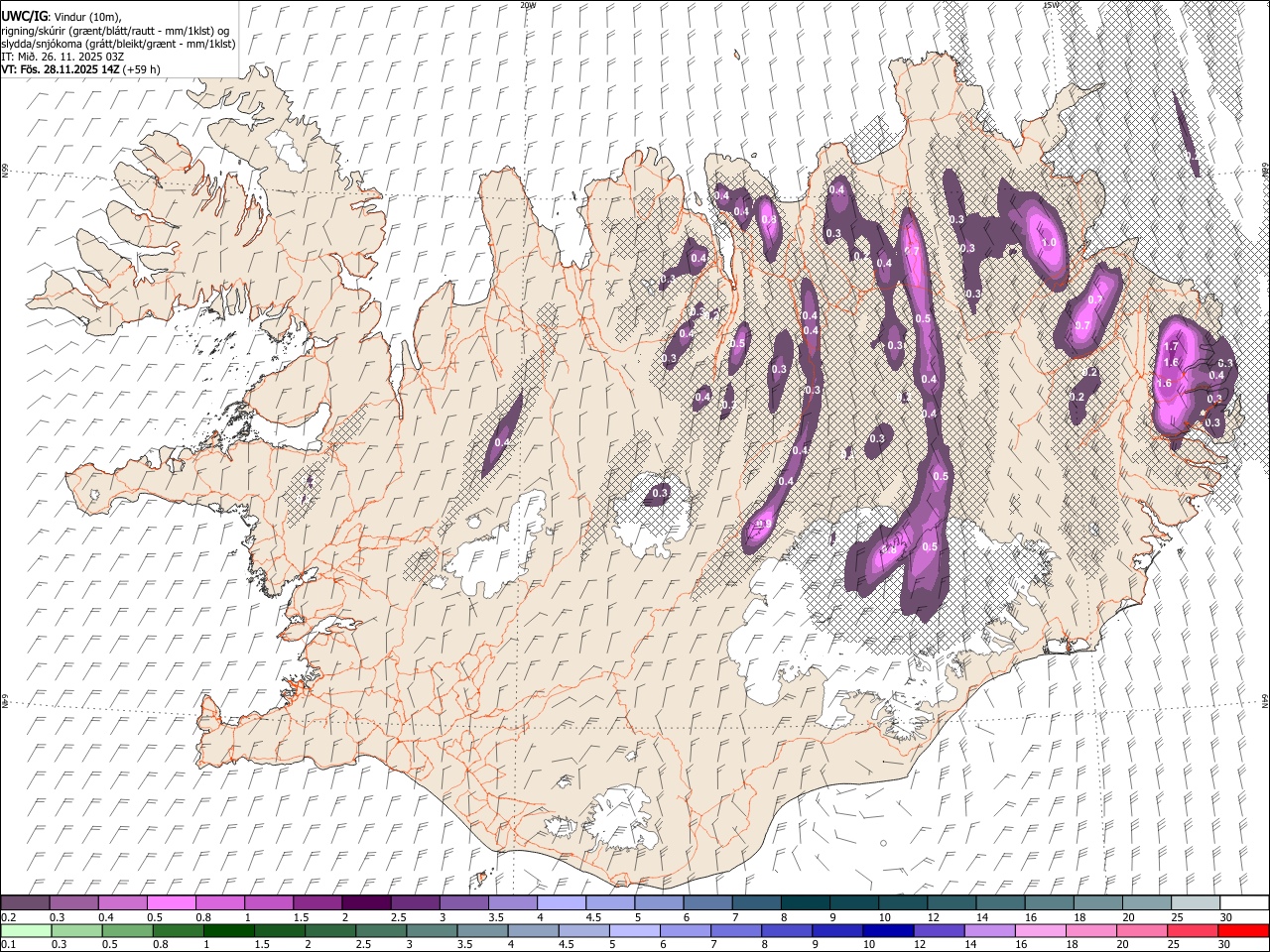Pick the royal blue 8 swatch, lower legend row
The width and height of the screenshot is (1270, 952).
pyautogui.click(x=787, y=931)
